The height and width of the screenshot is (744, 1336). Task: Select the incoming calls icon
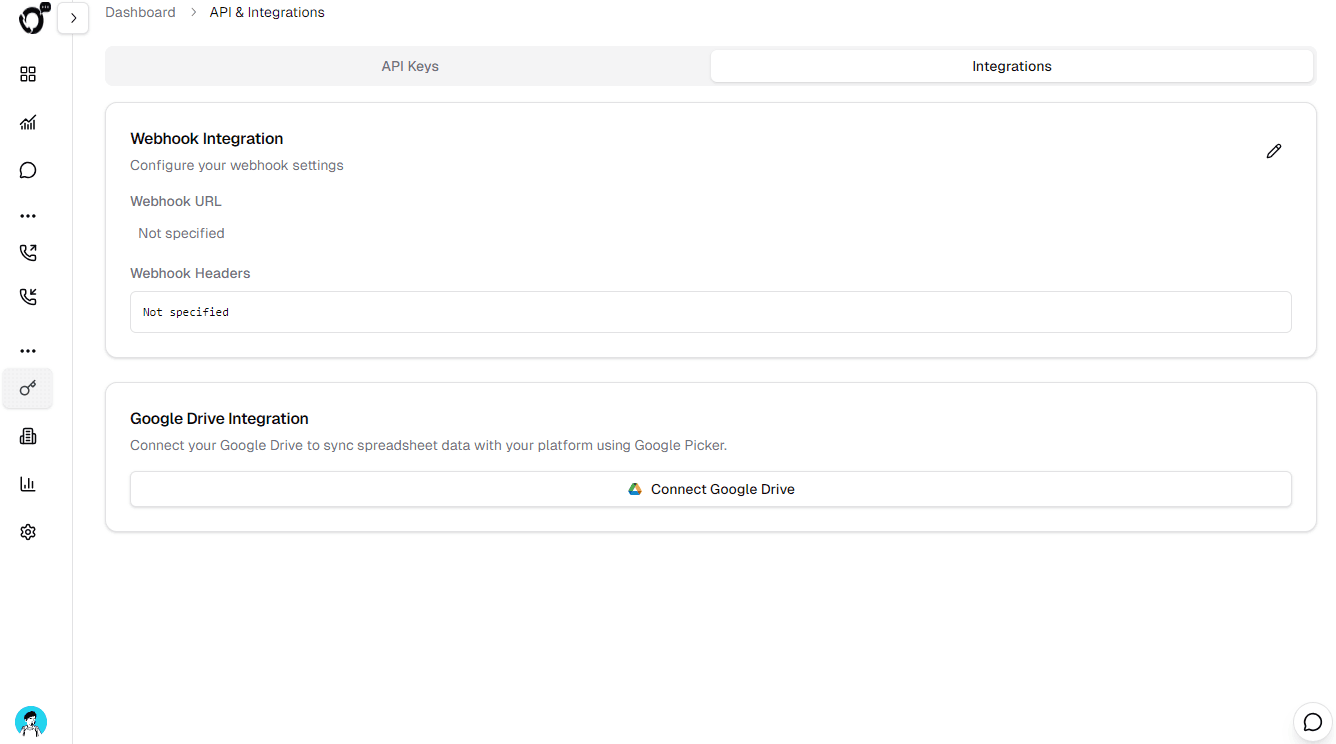point(27,296)
